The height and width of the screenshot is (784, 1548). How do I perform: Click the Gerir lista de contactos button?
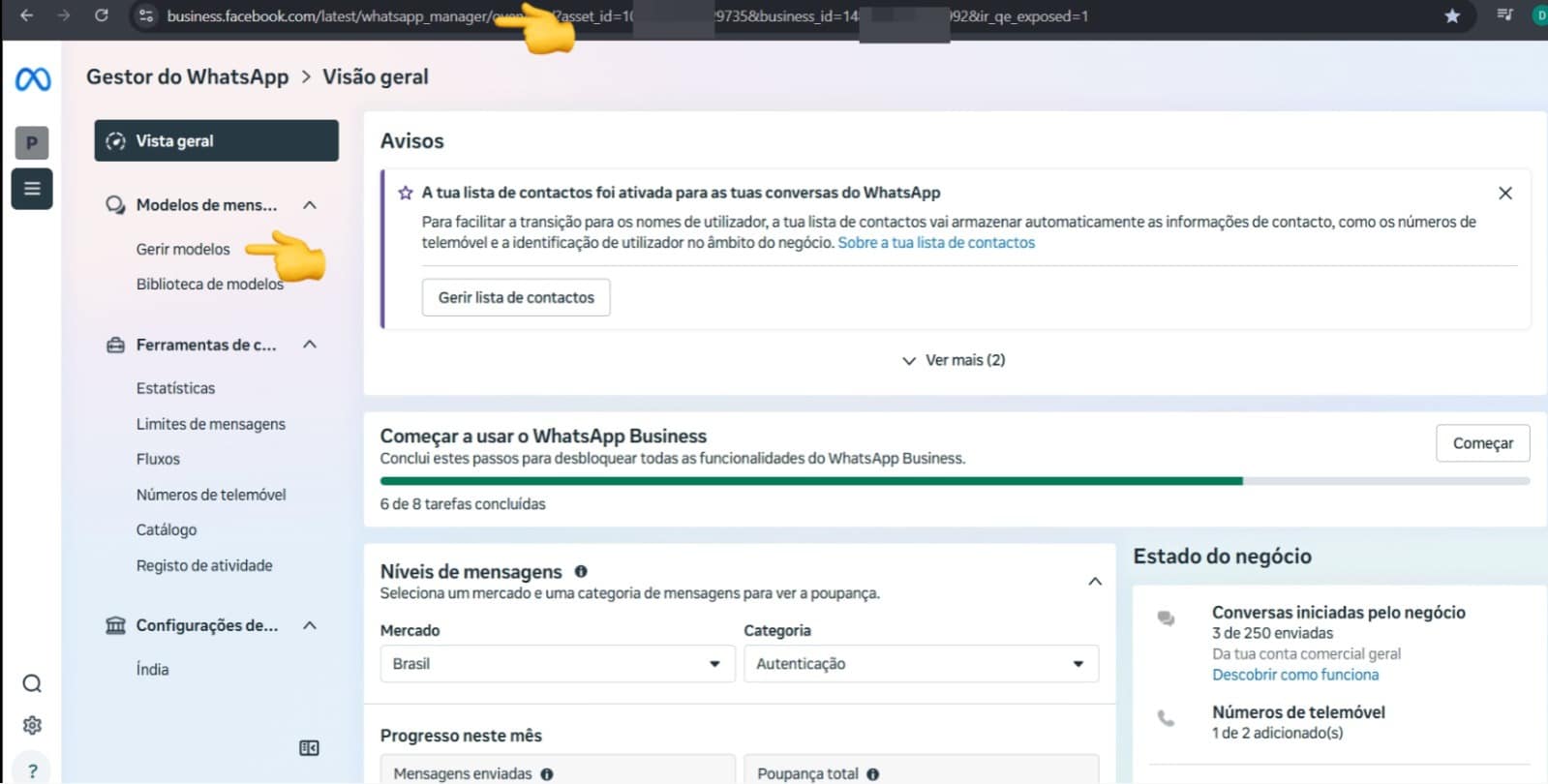click(x=516, y=297)
